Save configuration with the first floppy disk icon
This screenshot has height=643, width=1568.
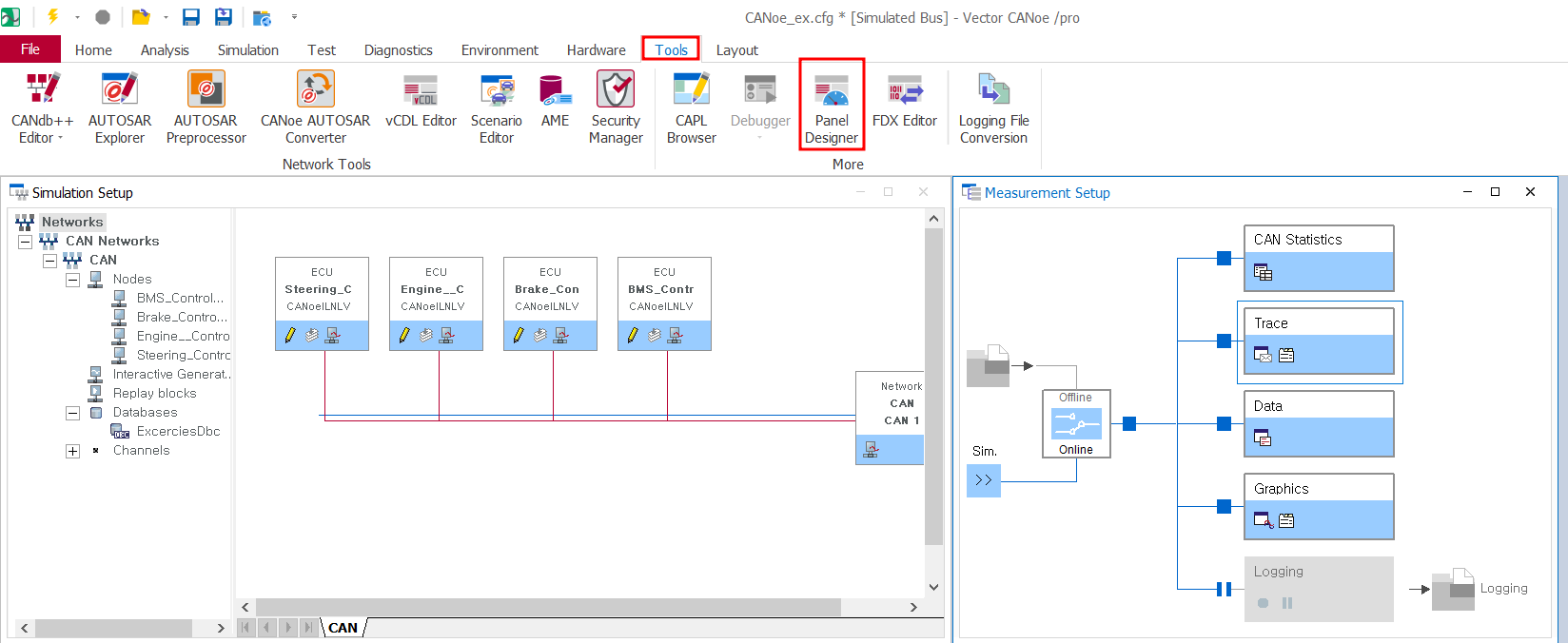(191, 17)
